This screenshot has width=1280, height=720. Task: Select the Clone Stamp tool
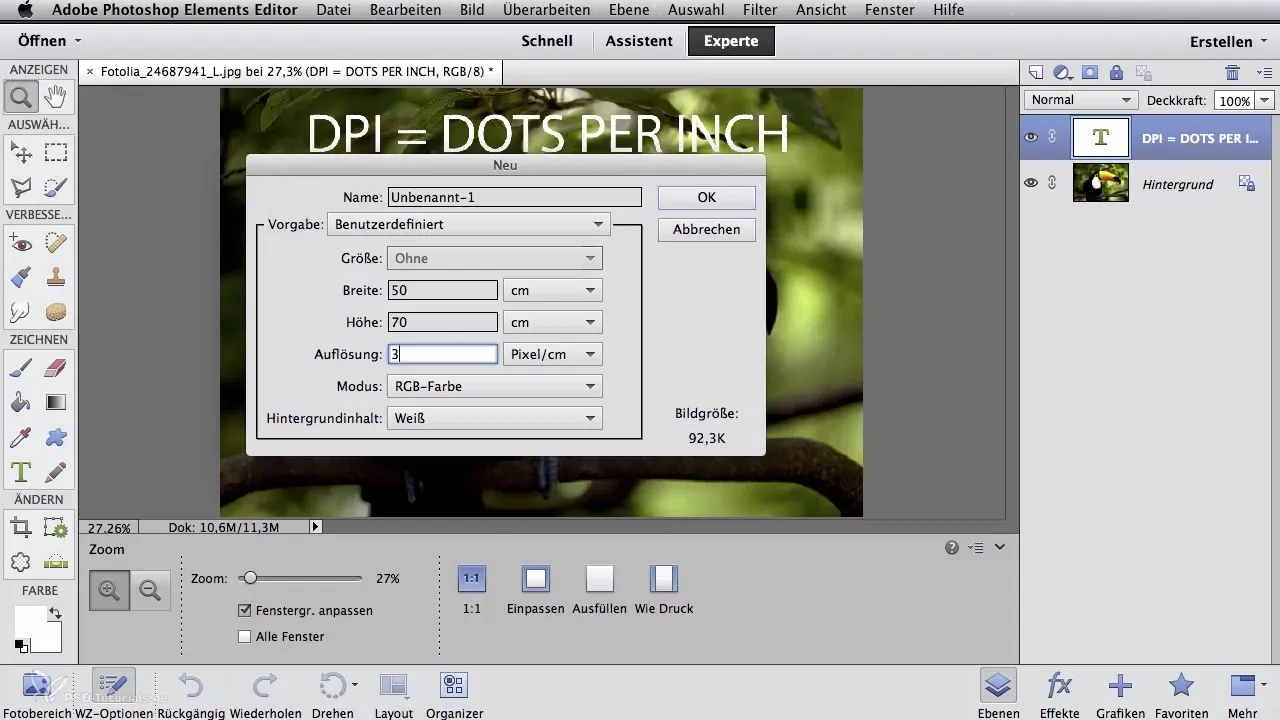(x=56, y=277)
